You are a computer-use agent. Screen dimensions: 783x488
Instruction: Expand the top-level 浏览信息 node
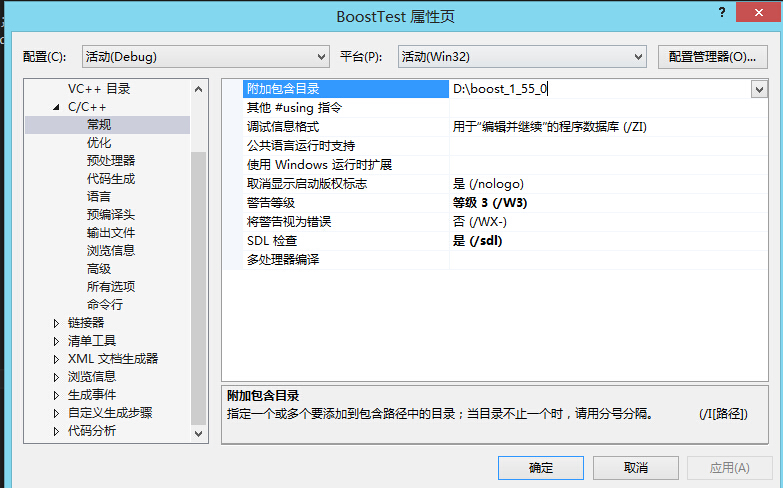click(x=56, y=377)
